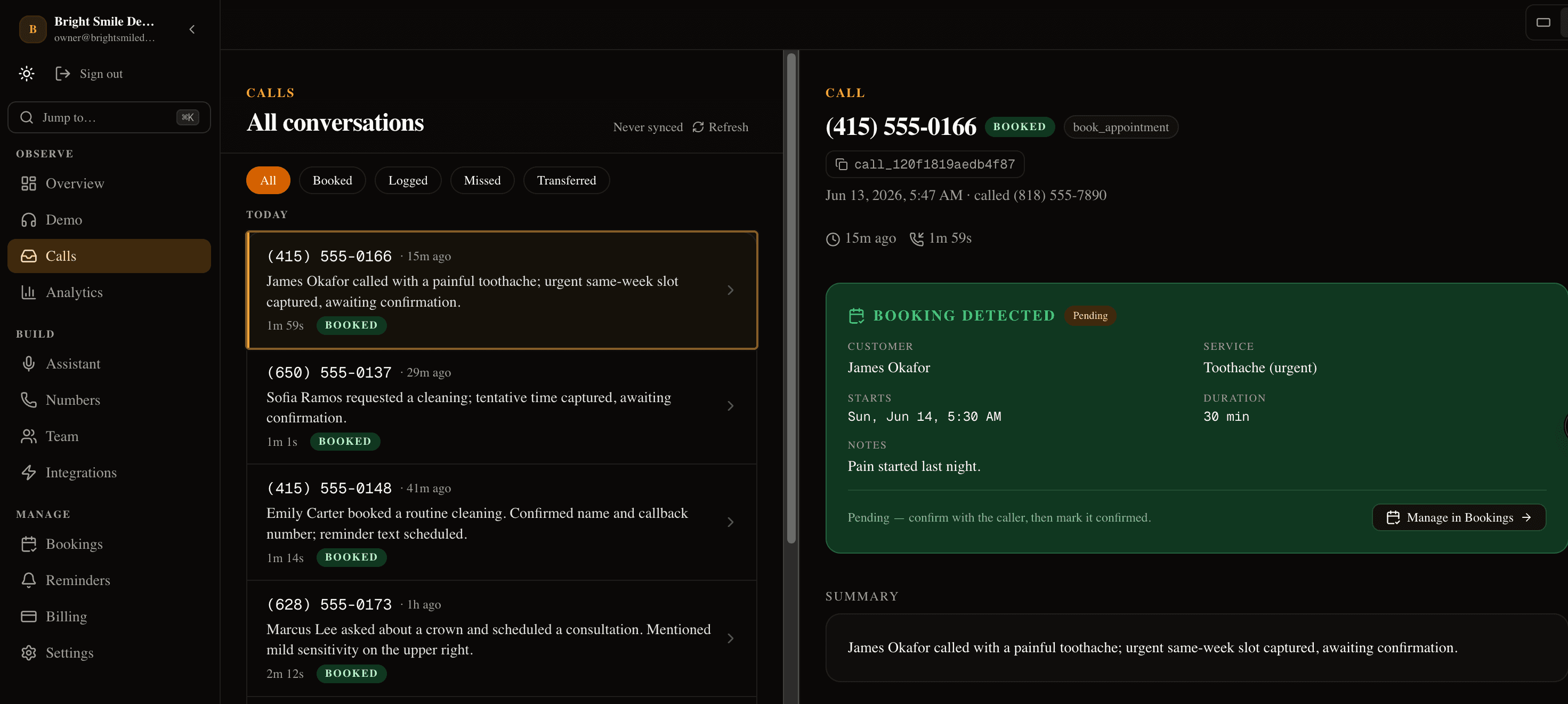
Task: Click the service value Toothache (urgent)
Action: click(1259, 367)
